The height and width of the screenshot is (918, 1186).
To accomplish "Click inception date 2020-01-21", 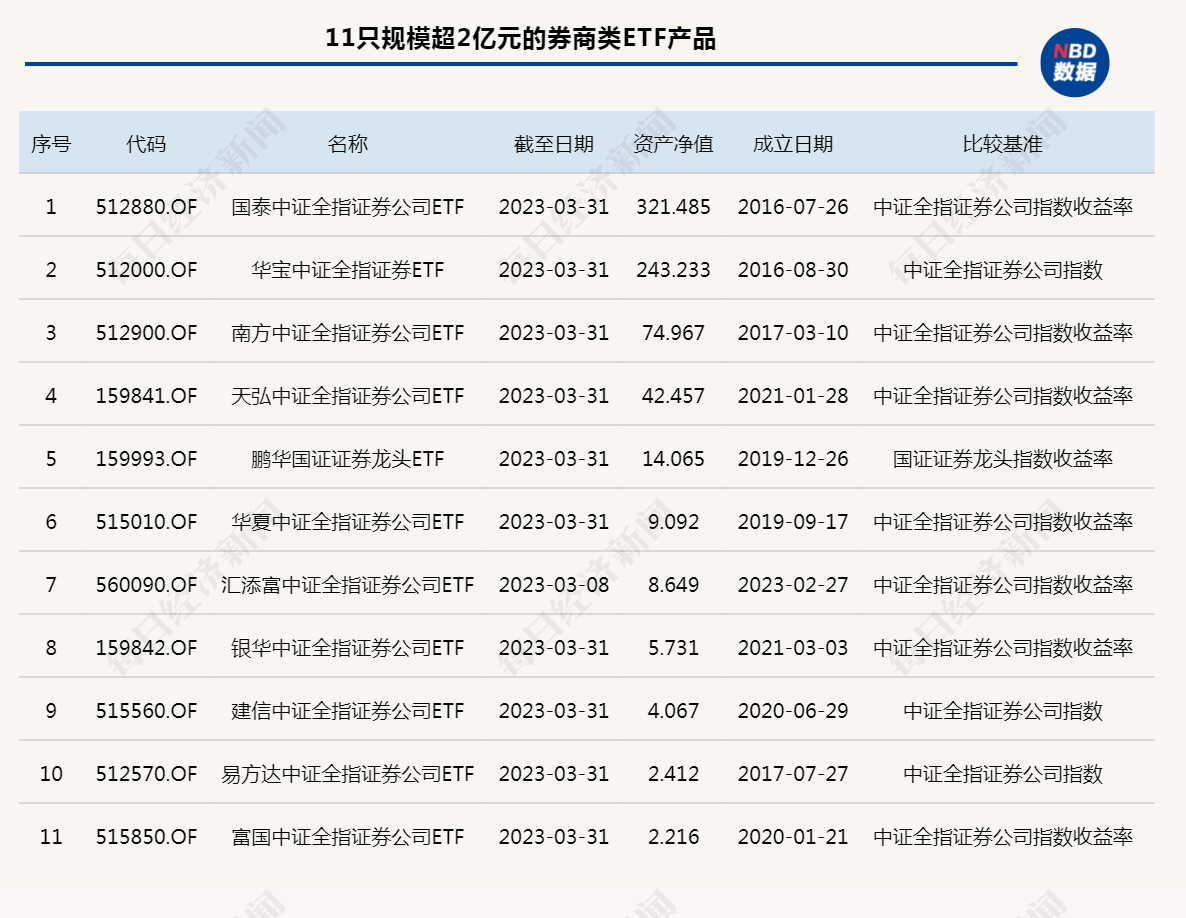I will tap(793, 836).
